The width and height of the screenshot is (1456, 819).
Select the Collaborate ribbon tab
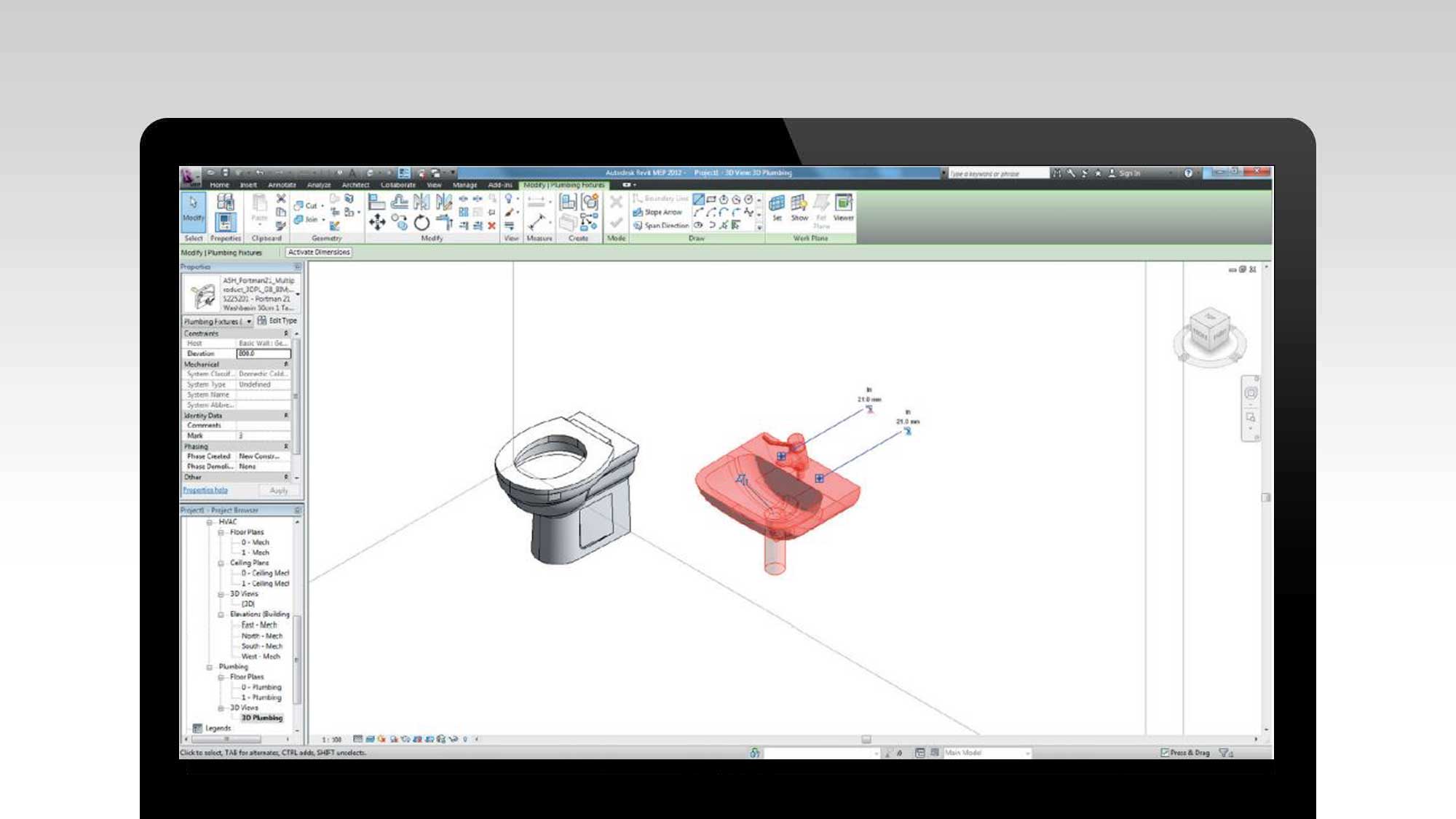396,185
